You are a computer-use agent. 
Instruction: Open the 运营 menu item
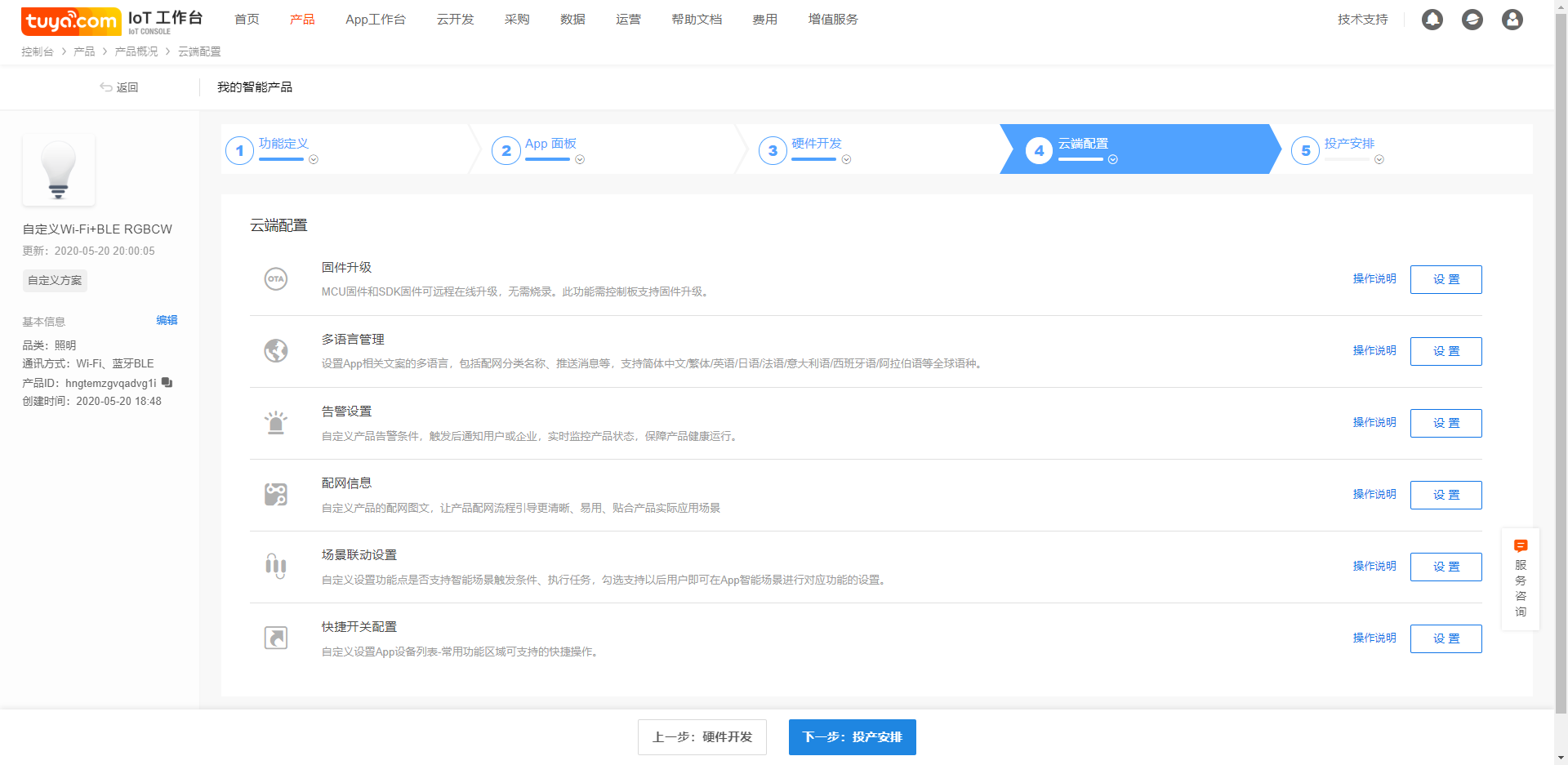point(628,20)
